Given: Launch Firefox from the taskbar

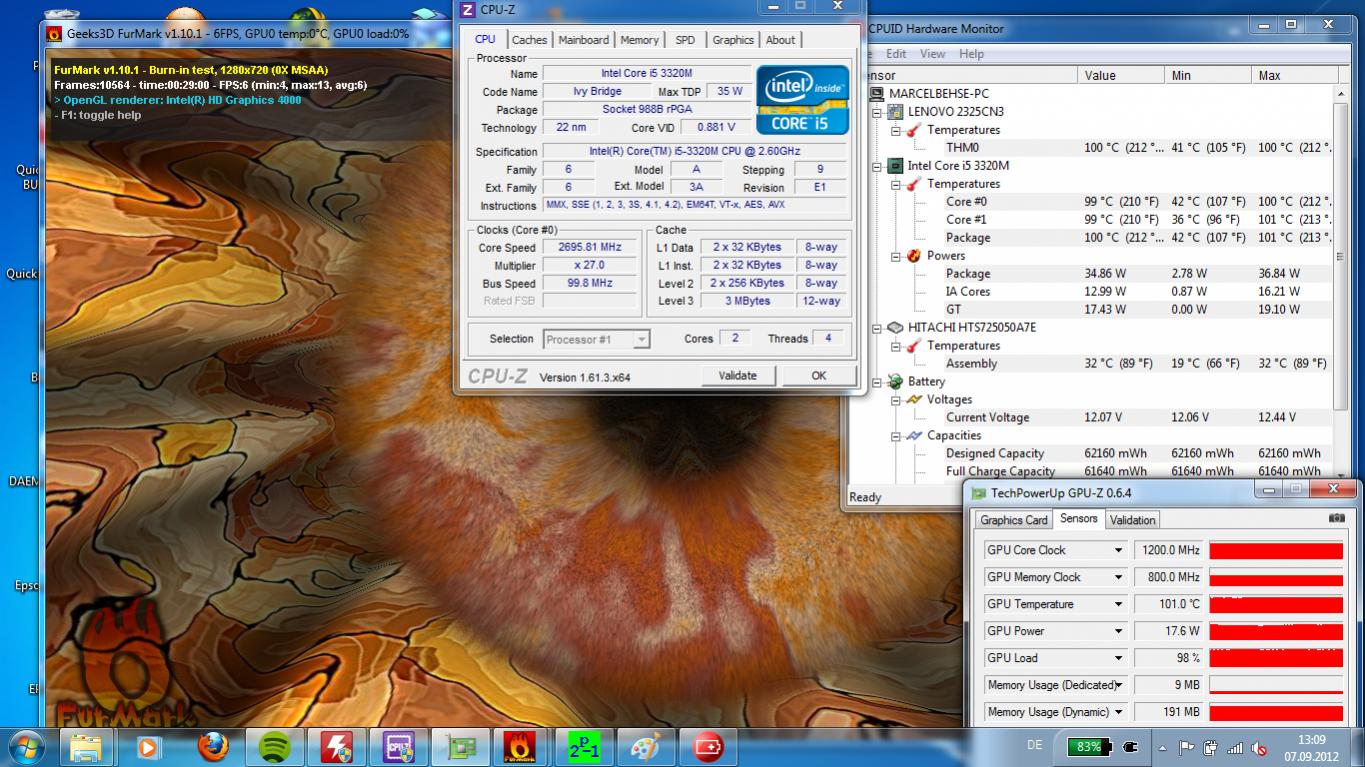Looking at the screenshot, I should 212,747.
